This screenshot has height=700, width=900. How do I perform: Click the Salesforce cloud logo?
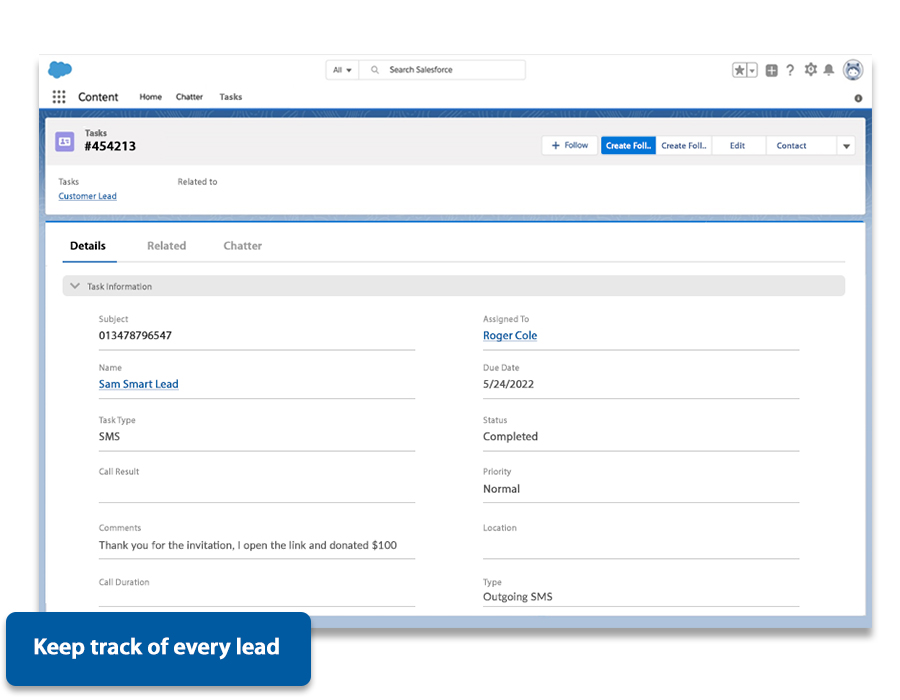(60, 70)
